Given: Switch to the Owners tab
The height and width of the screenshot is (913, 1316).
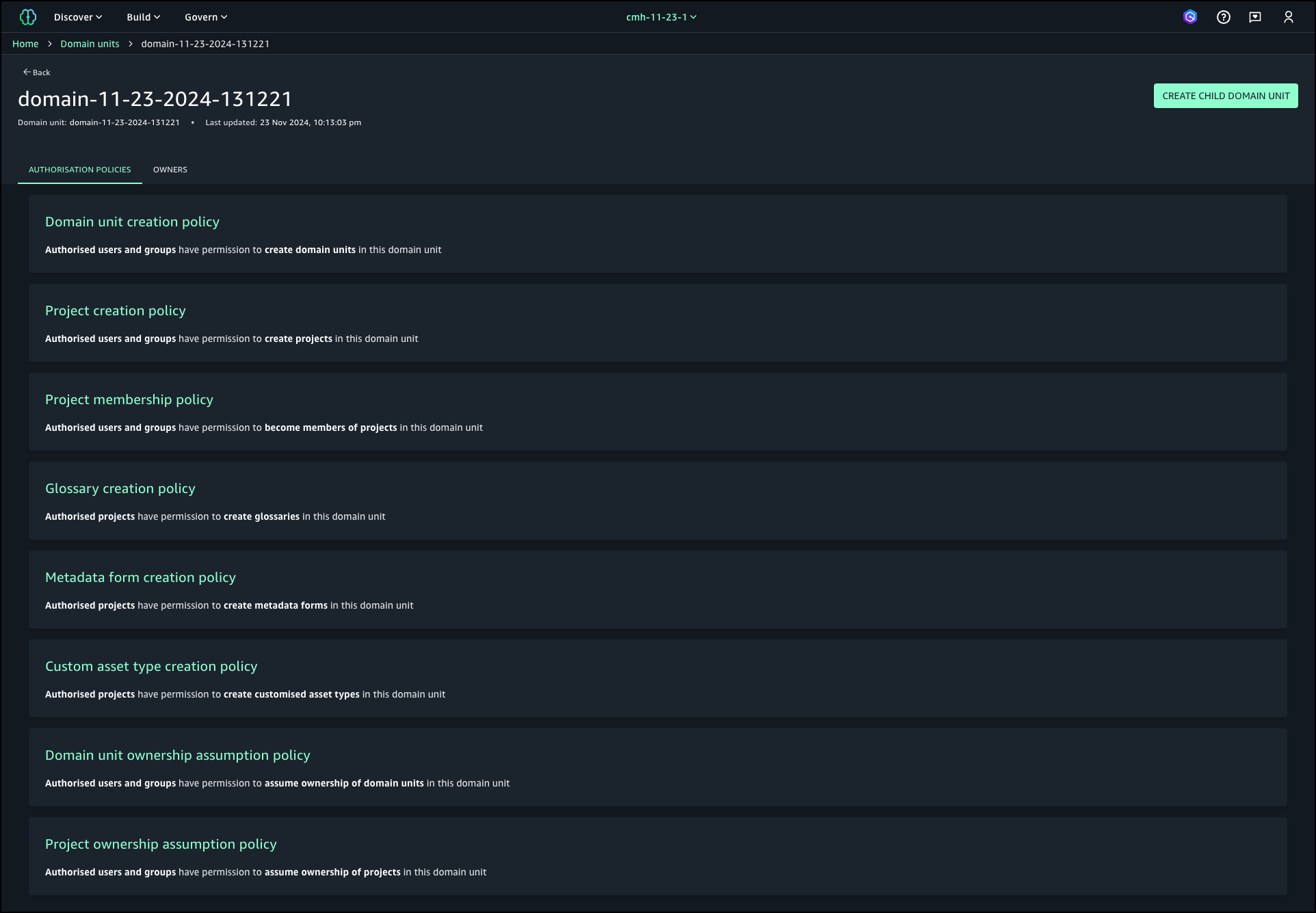Looking at the screenshot, I should (170, 170).
